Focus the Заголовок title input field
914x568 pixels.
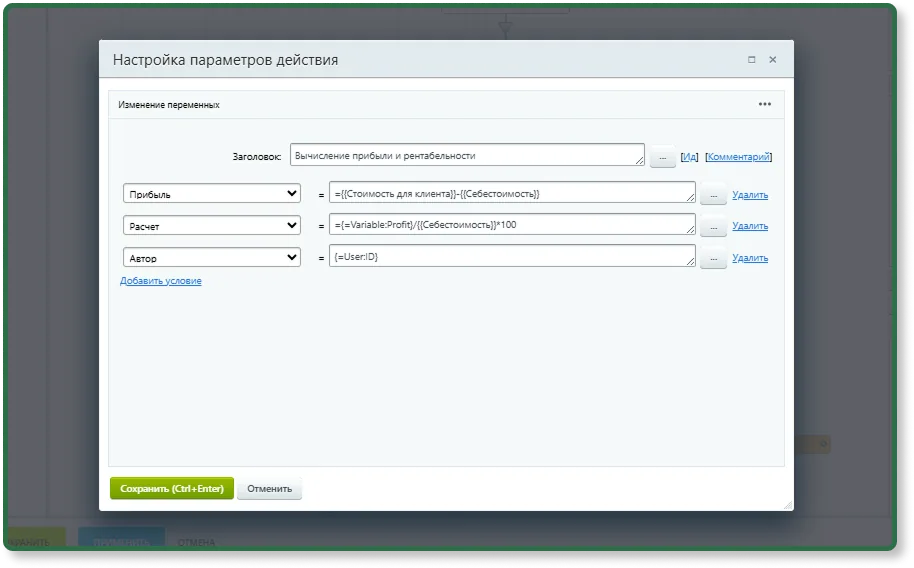click(x=467, y=155)
